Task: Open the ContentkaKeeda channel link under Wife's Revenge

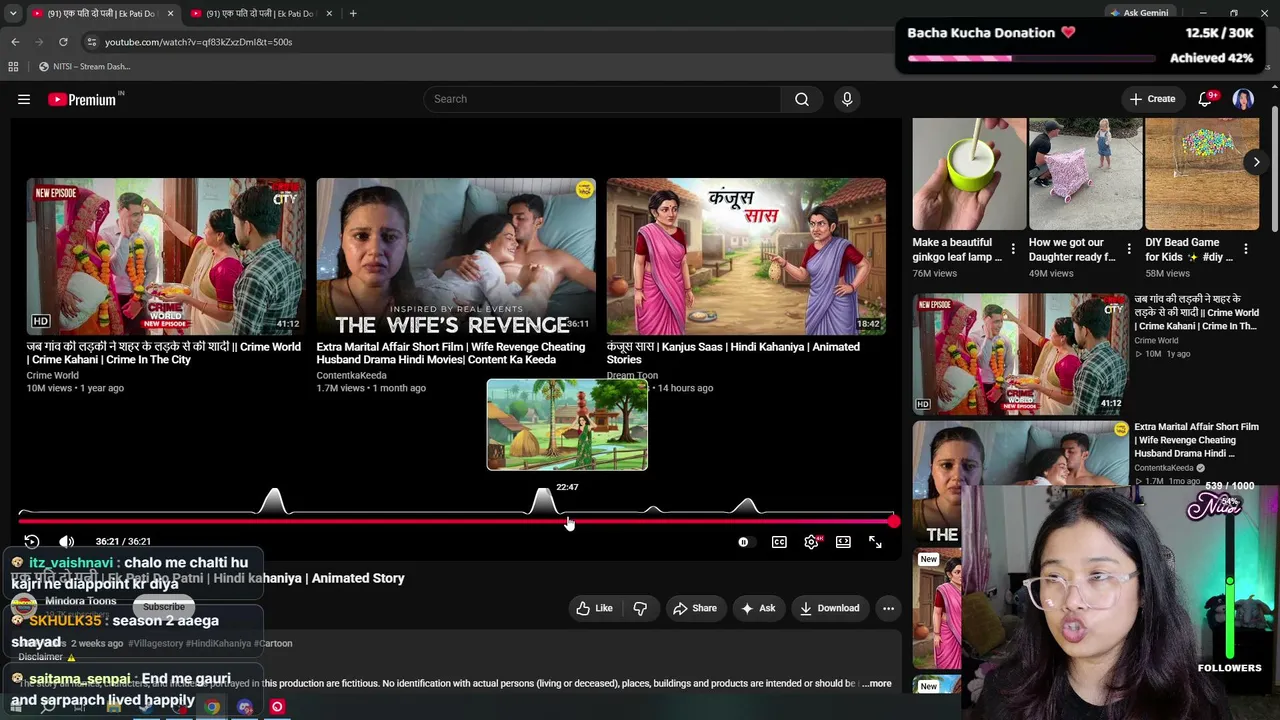Action: pyautogui.click(x=352, y=376)
